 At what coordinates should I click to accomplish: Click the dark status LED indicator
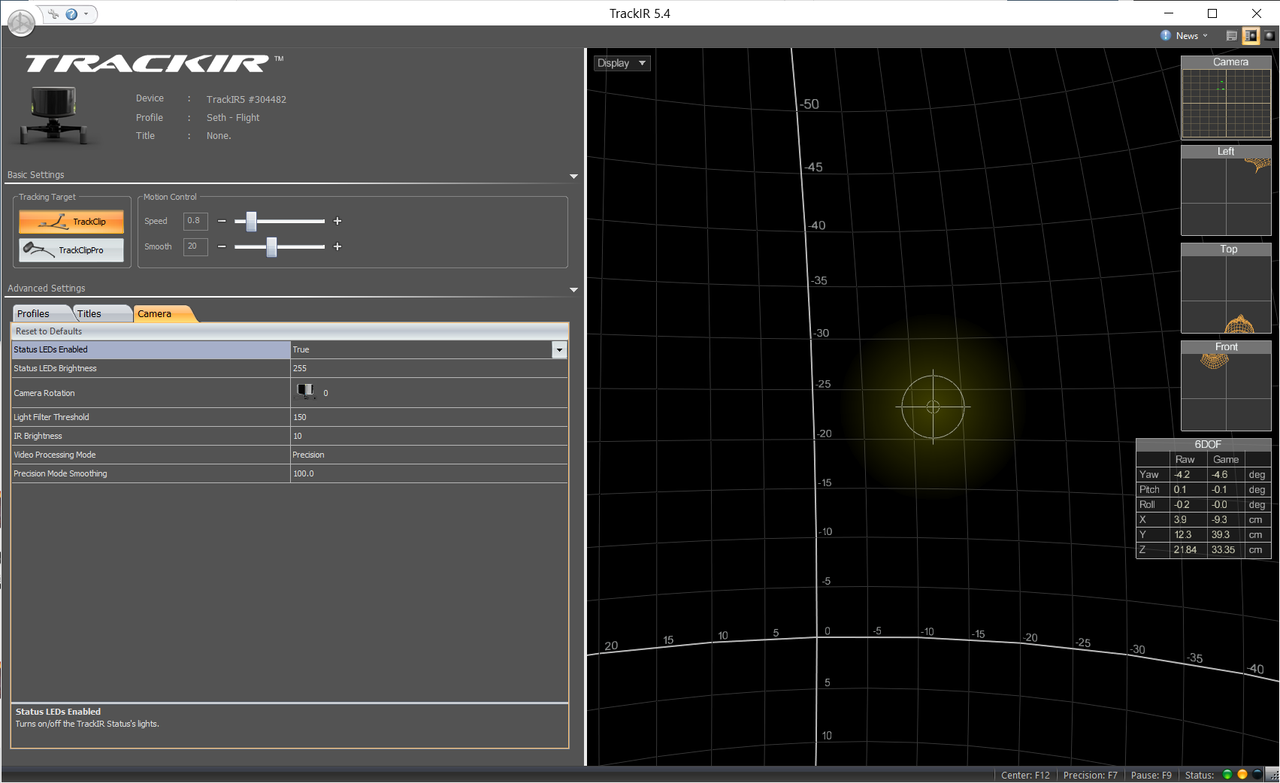click(x=1257, y=775)
